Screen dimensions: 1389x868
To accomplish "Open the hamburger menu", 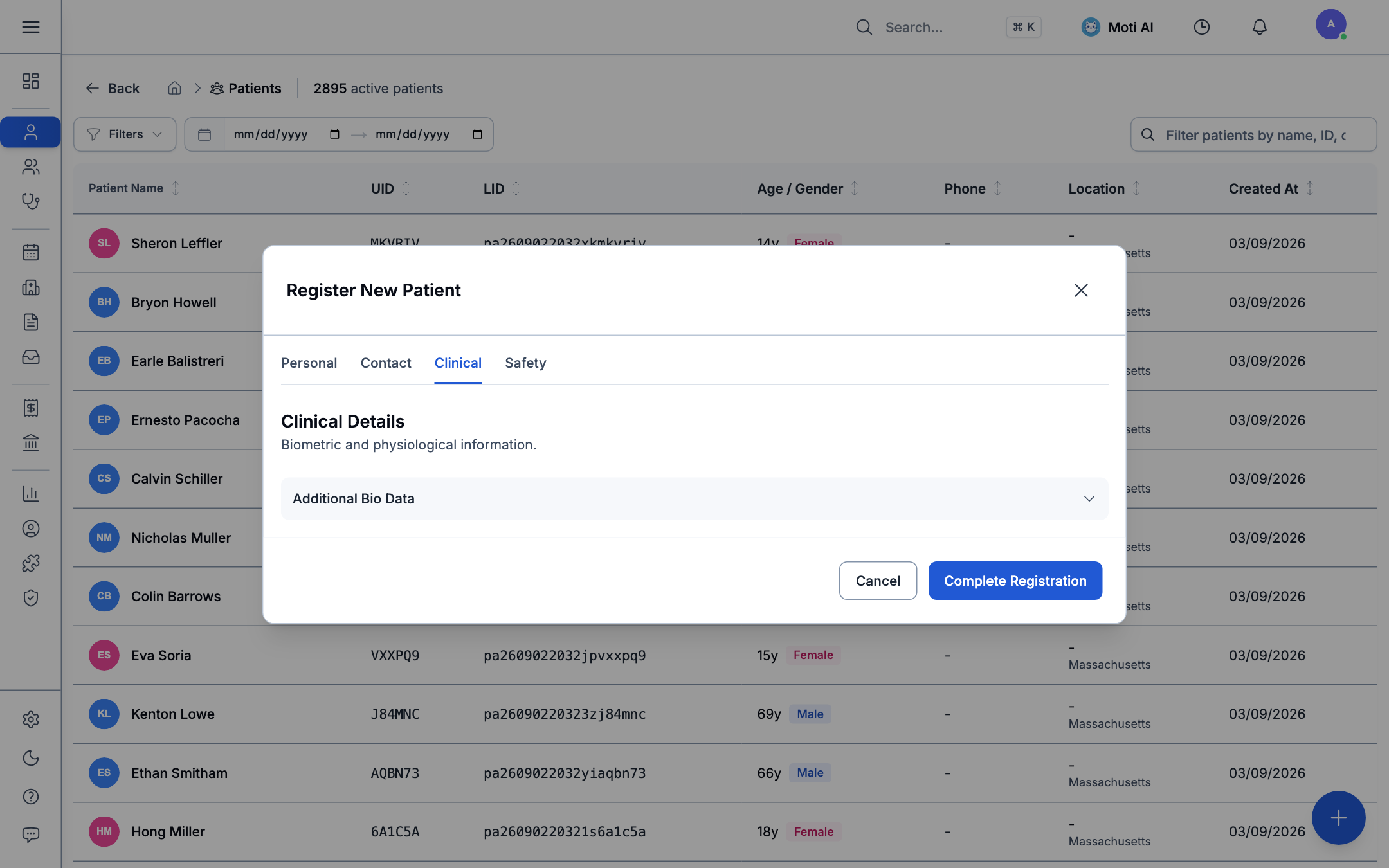I will coord(30,27).
